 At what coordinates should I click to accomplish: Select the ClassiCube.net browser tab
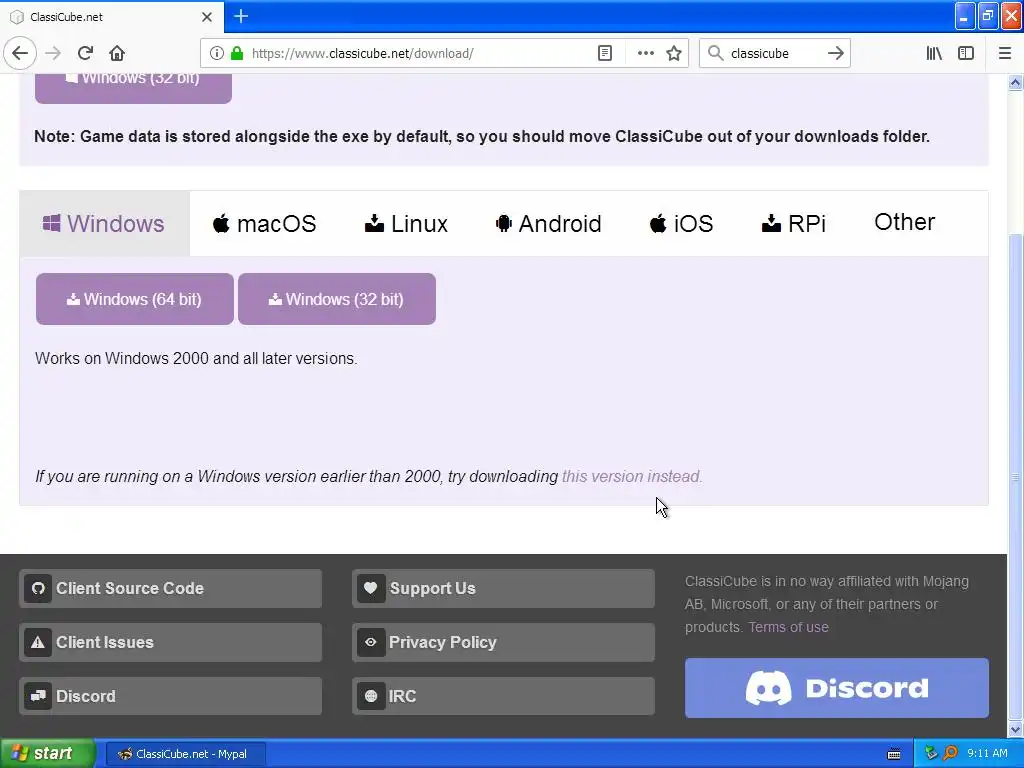112,17
